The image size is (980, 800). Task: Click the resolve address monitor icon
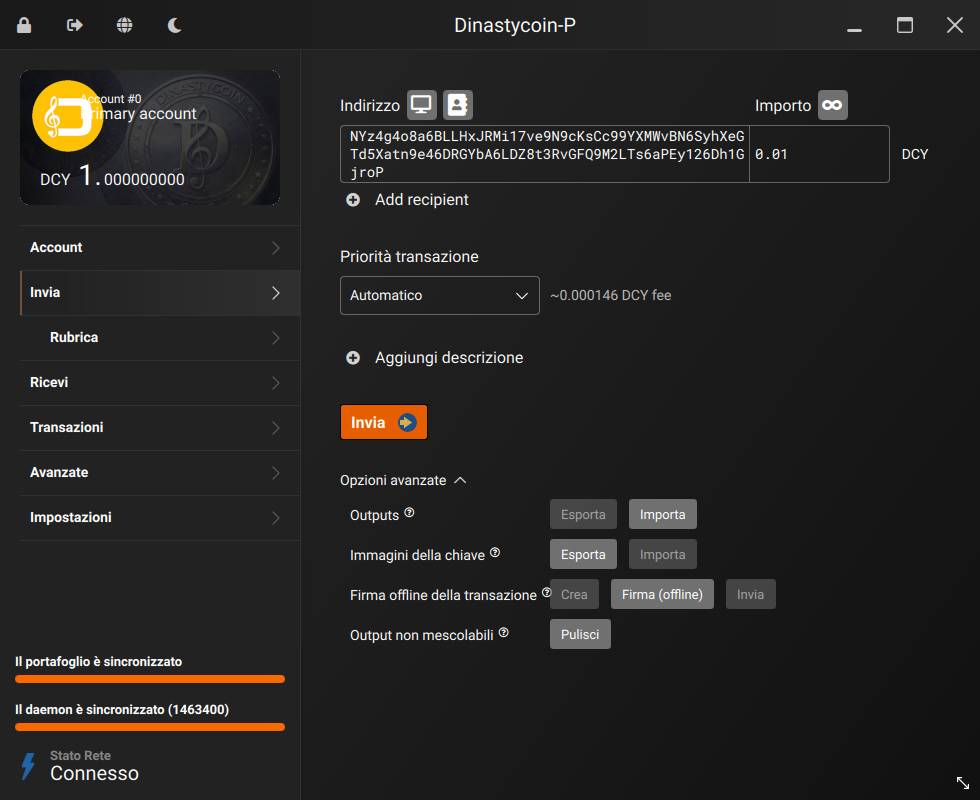coord(421,105)
